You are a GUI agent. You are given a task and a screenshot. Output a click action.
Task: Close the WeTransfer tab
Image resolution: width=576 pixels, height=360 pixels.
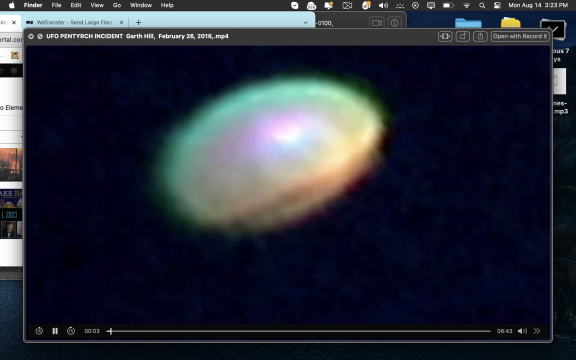tap(122, 22)
